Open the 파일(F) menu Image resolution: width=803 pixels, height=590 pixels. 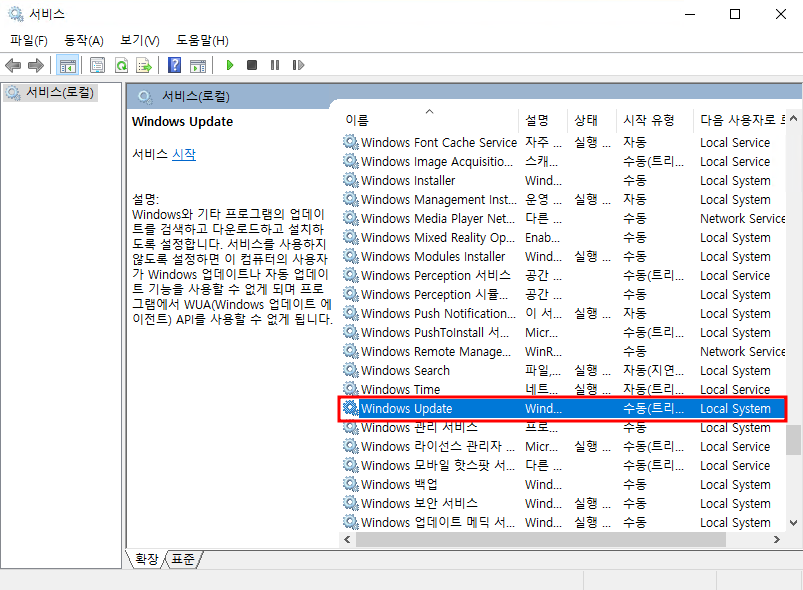pos(29,40)
